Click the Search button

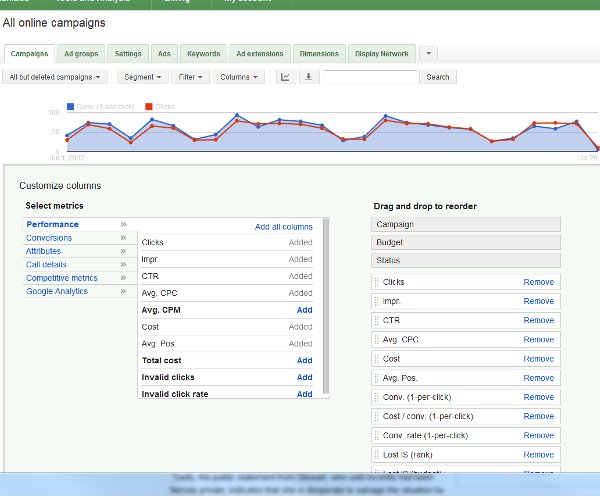(x=438, y=77)
